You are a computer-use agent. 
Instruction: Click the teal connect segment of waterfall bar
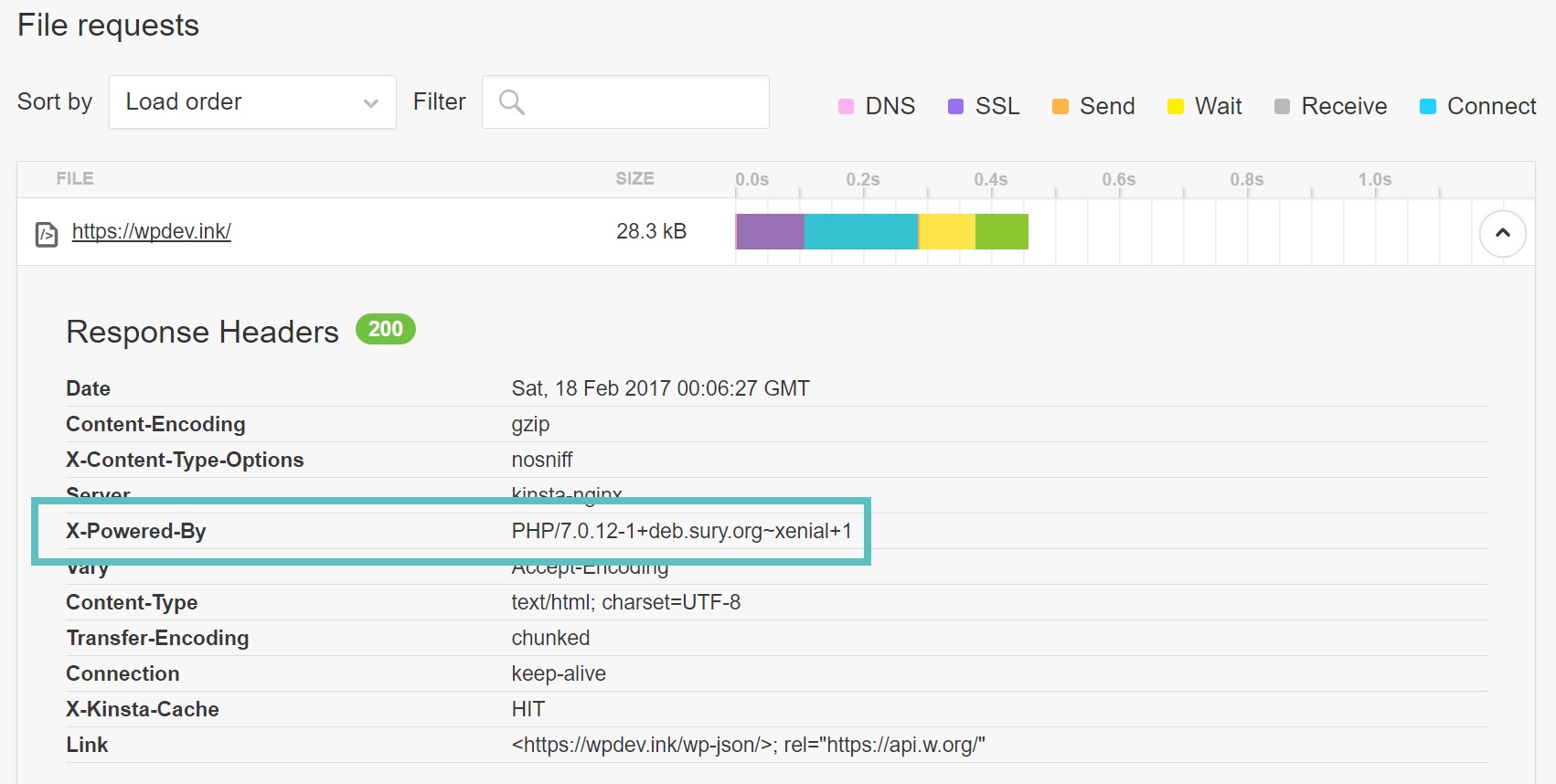861,232
